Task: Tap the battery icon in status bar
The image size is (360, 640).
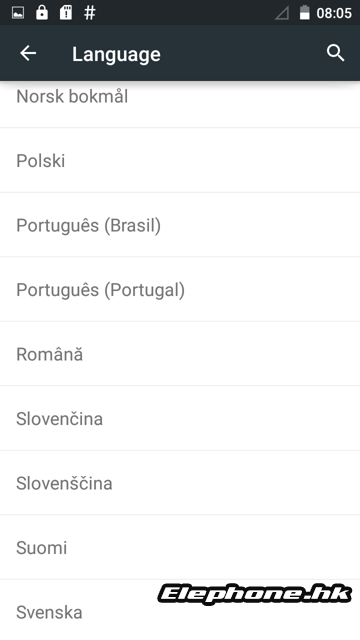Action: point(304,13)
